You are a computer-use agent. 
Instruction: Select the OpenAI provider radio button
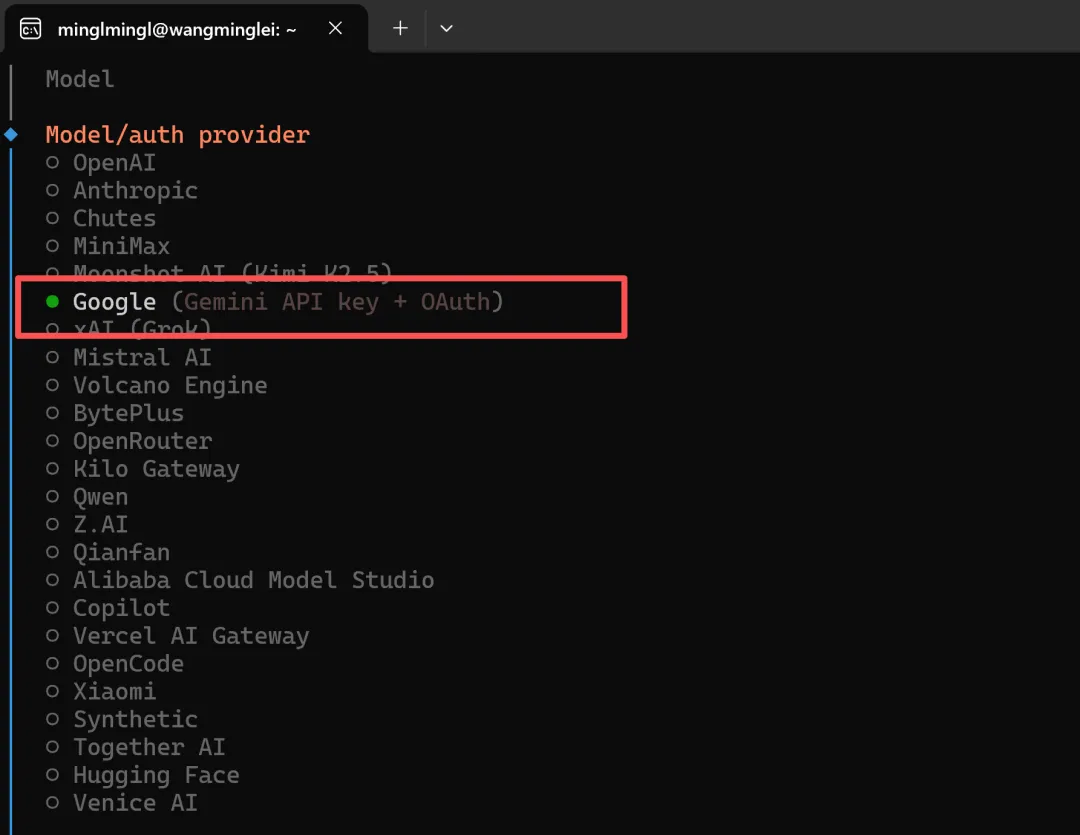click(x=53, y=163)
